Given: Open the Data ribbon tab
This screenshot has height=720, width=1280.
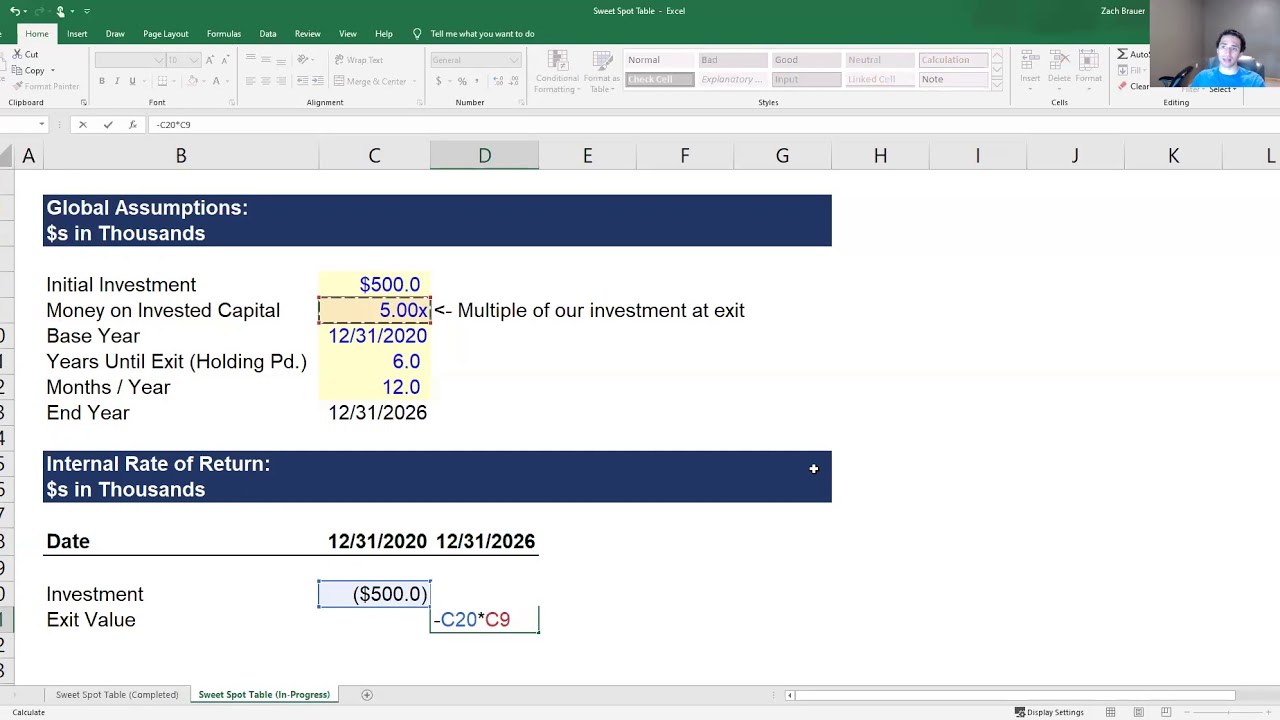Looking at the screenshot, I should tap(268, 34).
